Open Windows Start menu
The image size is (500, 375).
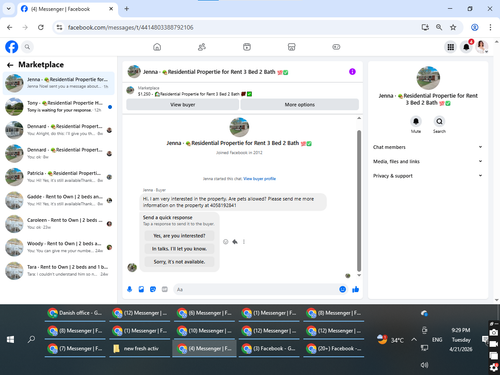point(10,339)
